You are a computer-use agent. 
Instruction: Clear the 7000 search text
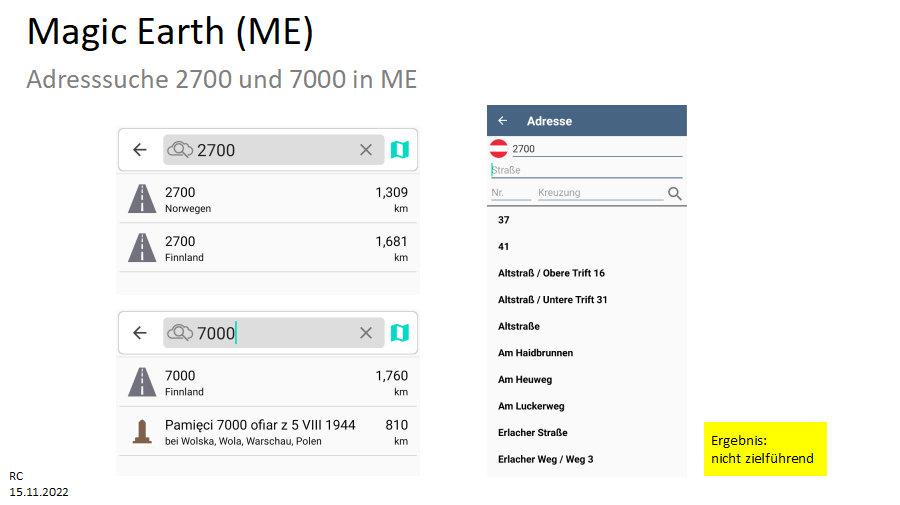click(x=366, y=333)
